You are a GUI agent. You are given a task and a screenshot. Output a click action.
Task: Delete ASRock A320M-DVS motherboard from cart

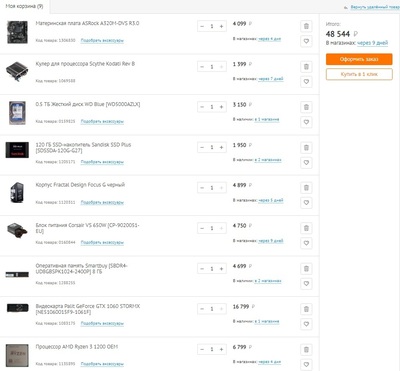(x=306, y=26)
